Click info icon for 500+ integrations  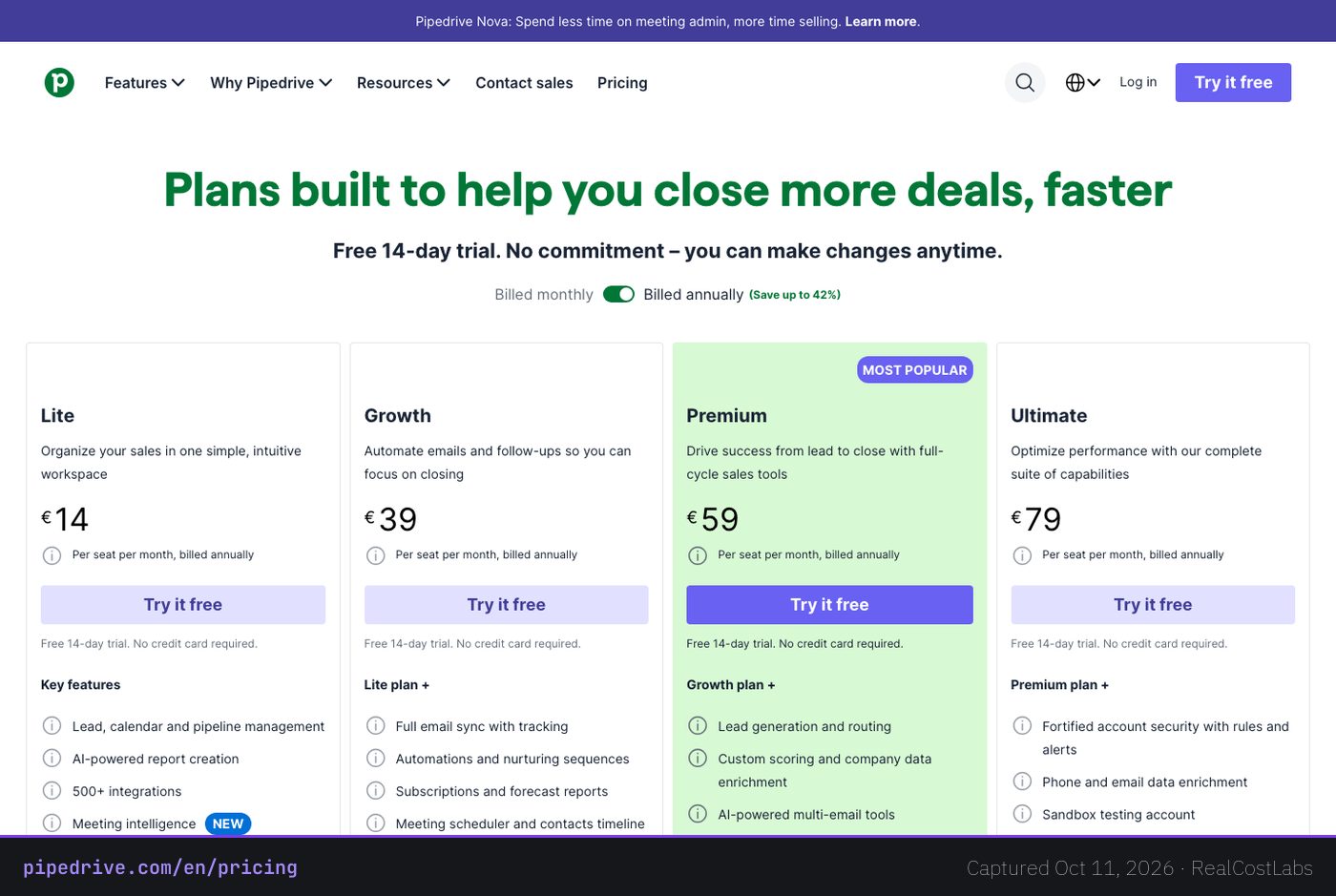click(52, 791)
